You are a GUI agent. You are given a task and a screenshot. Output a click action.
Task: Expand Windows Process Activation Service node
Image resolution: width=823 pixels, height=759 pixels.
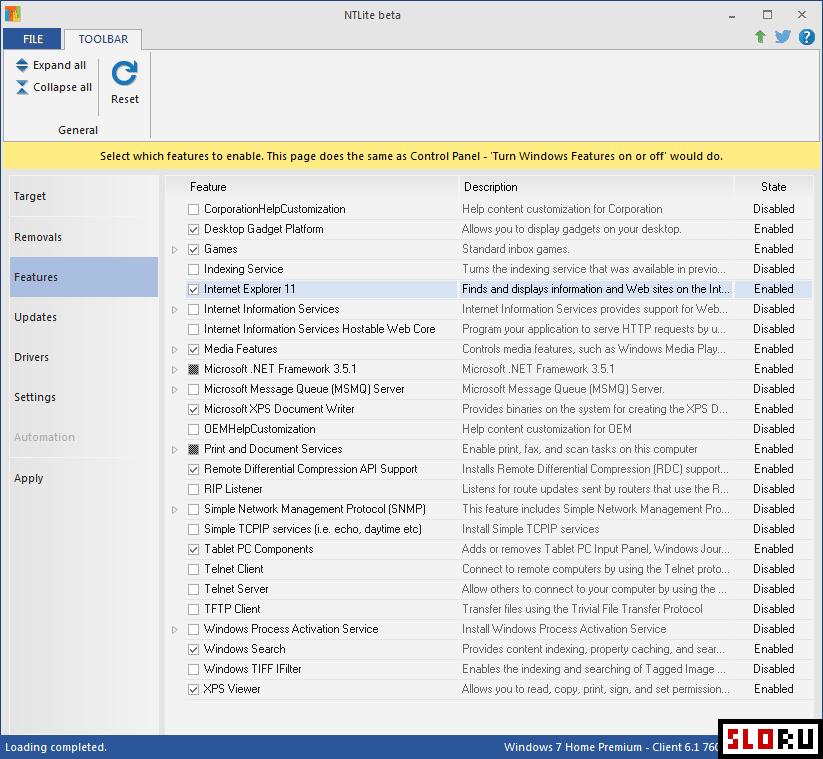click(175, 629)
